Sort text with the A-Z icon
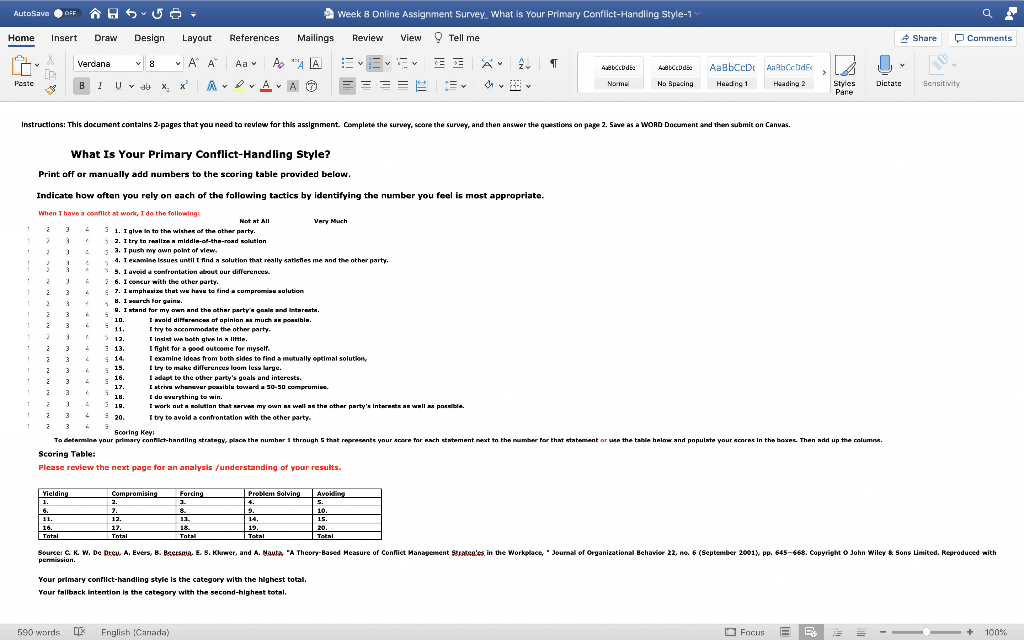Viewport: 1024px width, 640px height. click(x=524, y=63)
